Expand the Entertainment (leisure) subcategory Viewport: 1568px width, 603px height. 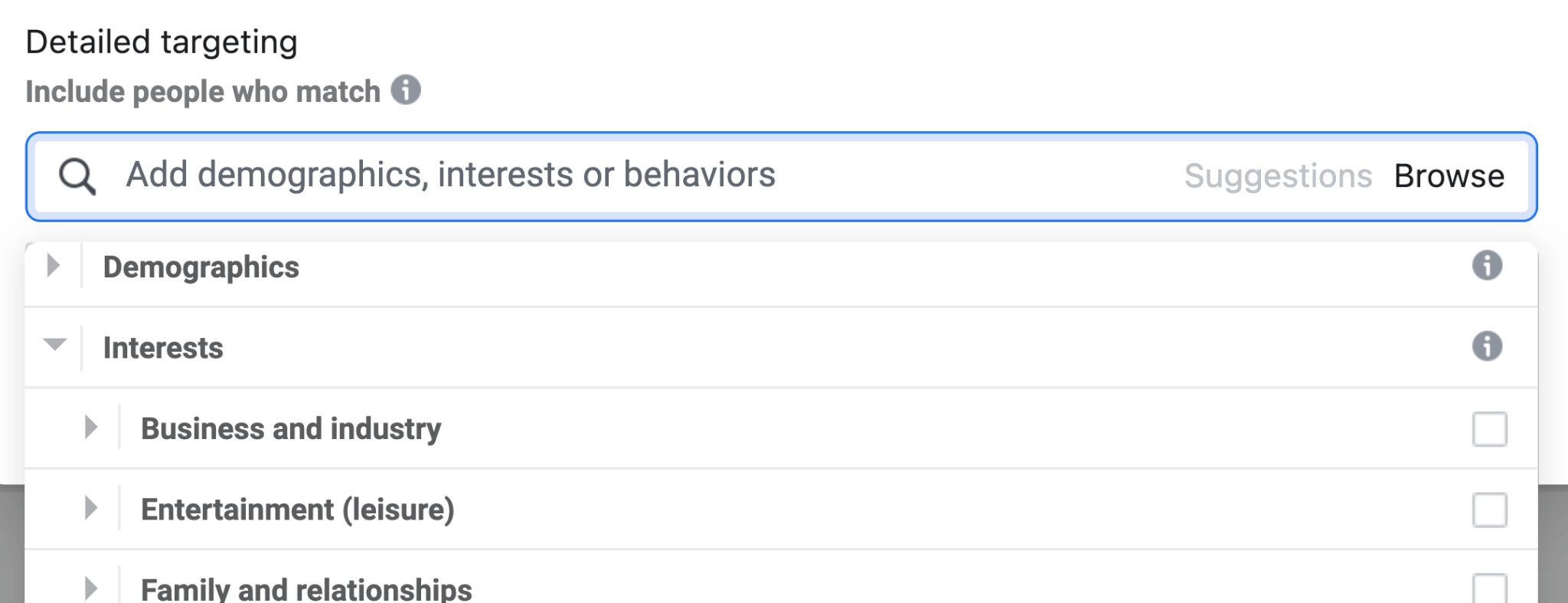pos(91,509)
